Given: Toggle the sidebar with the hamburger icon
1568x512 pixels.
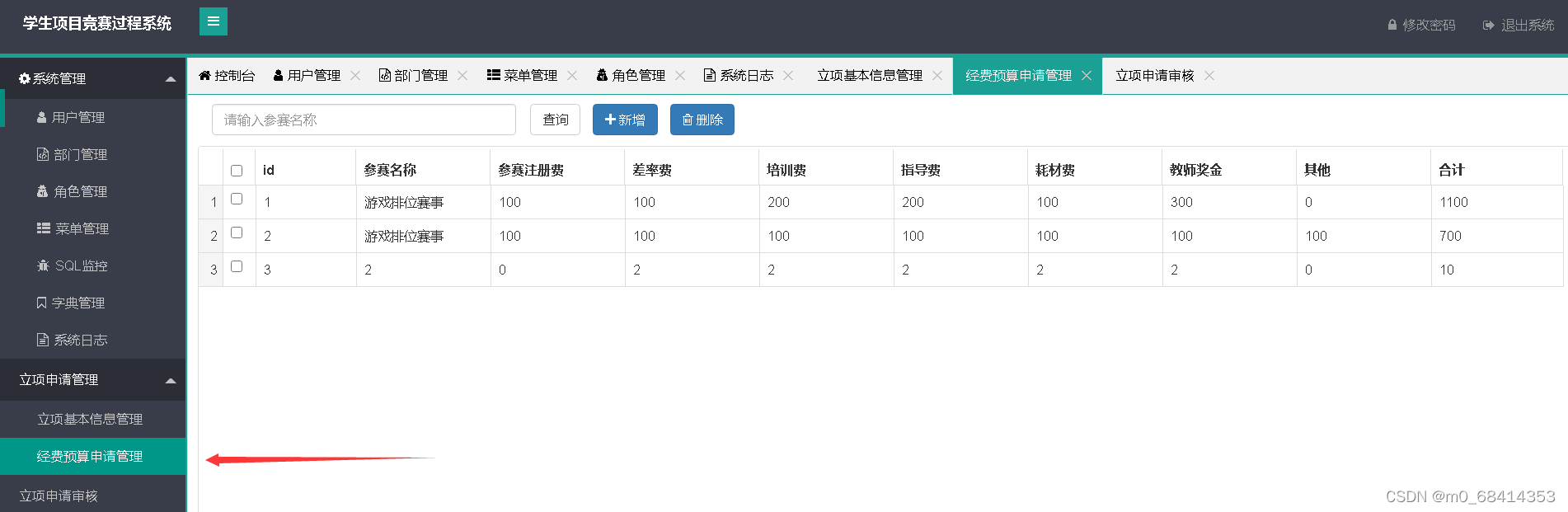Looking at the screenshot, I should coord(214,21).
